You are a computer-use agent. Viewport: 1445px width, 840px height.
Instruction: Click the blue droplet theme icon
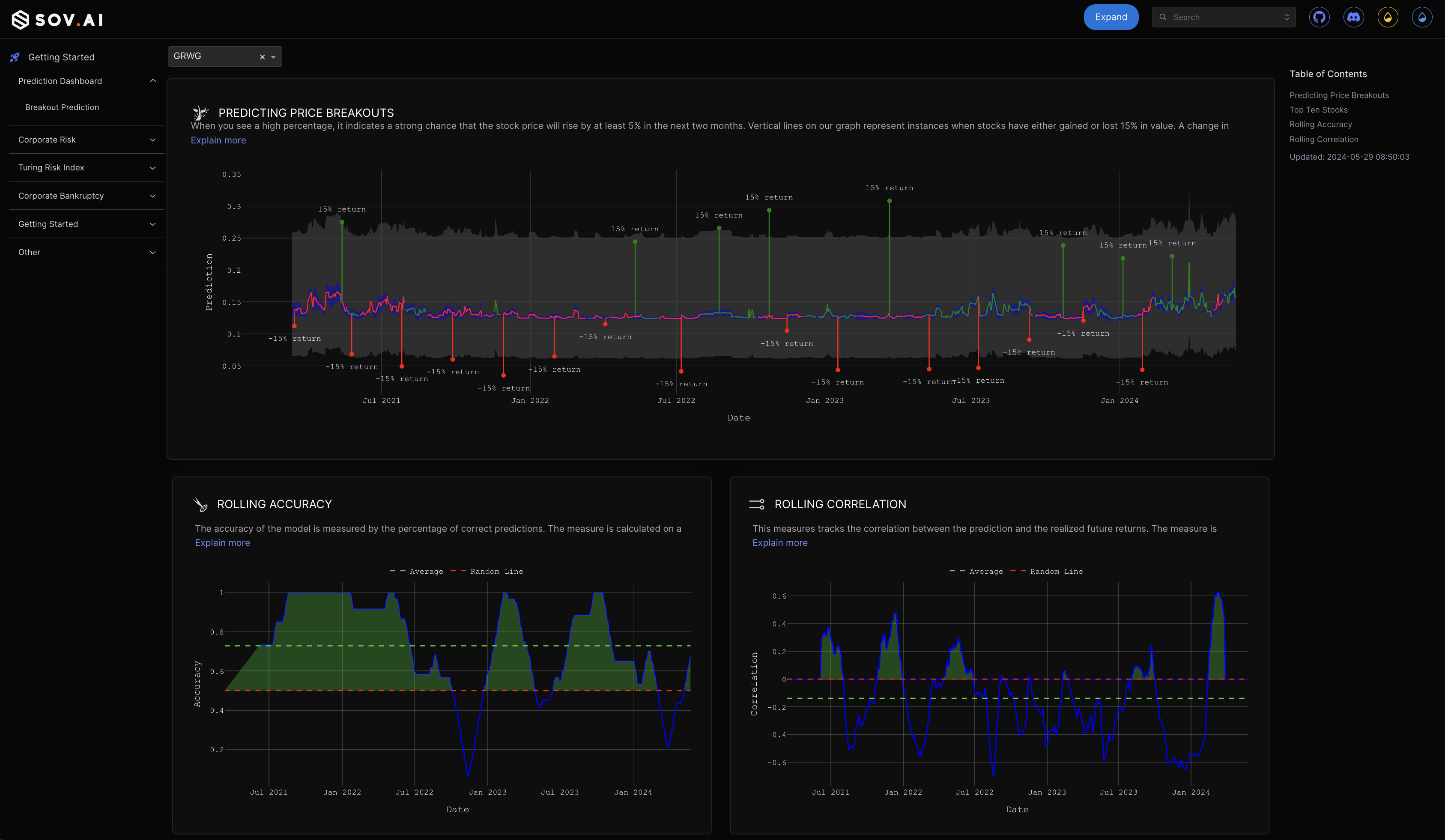click(1421, 17)
